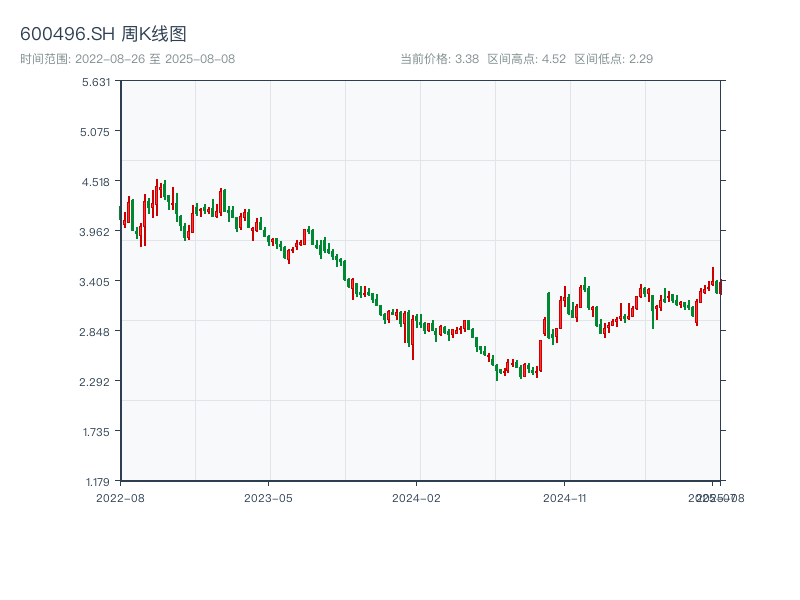Select the 时间范围 date range text
The width and height of the screenshot is (800, 600).
[127, 59]
